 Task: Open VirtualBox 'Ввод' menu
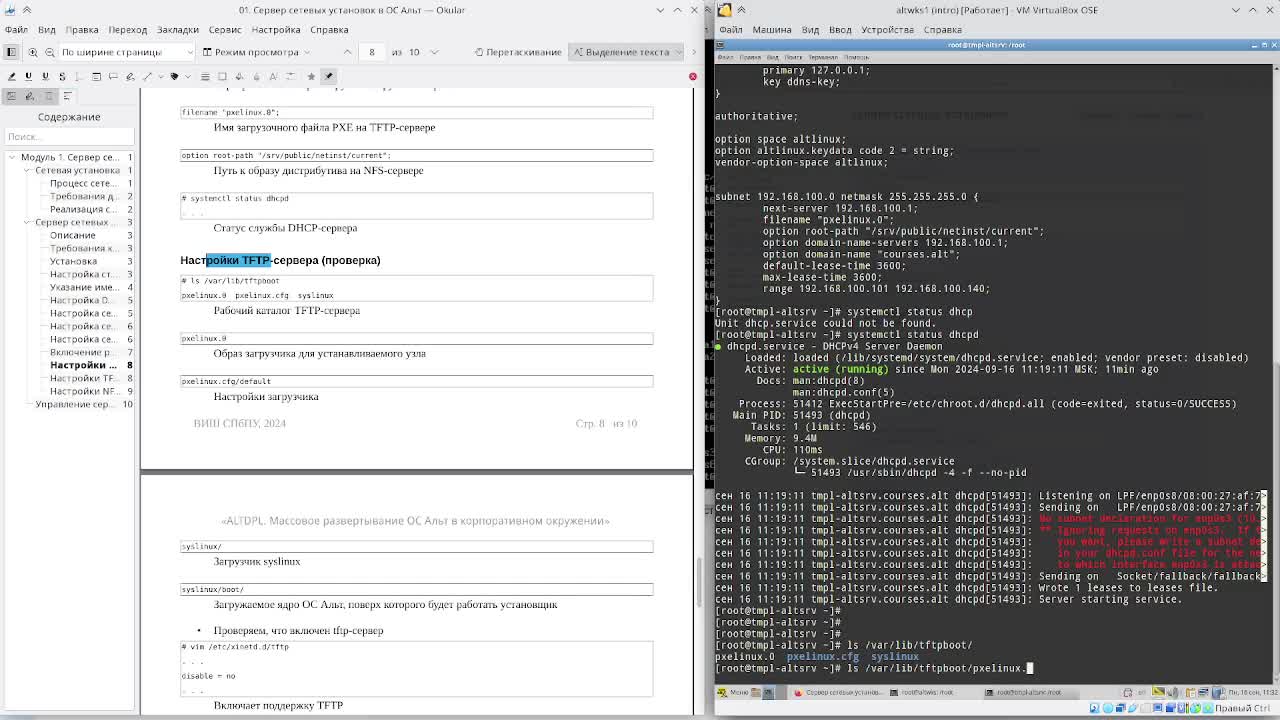point(840,30)
